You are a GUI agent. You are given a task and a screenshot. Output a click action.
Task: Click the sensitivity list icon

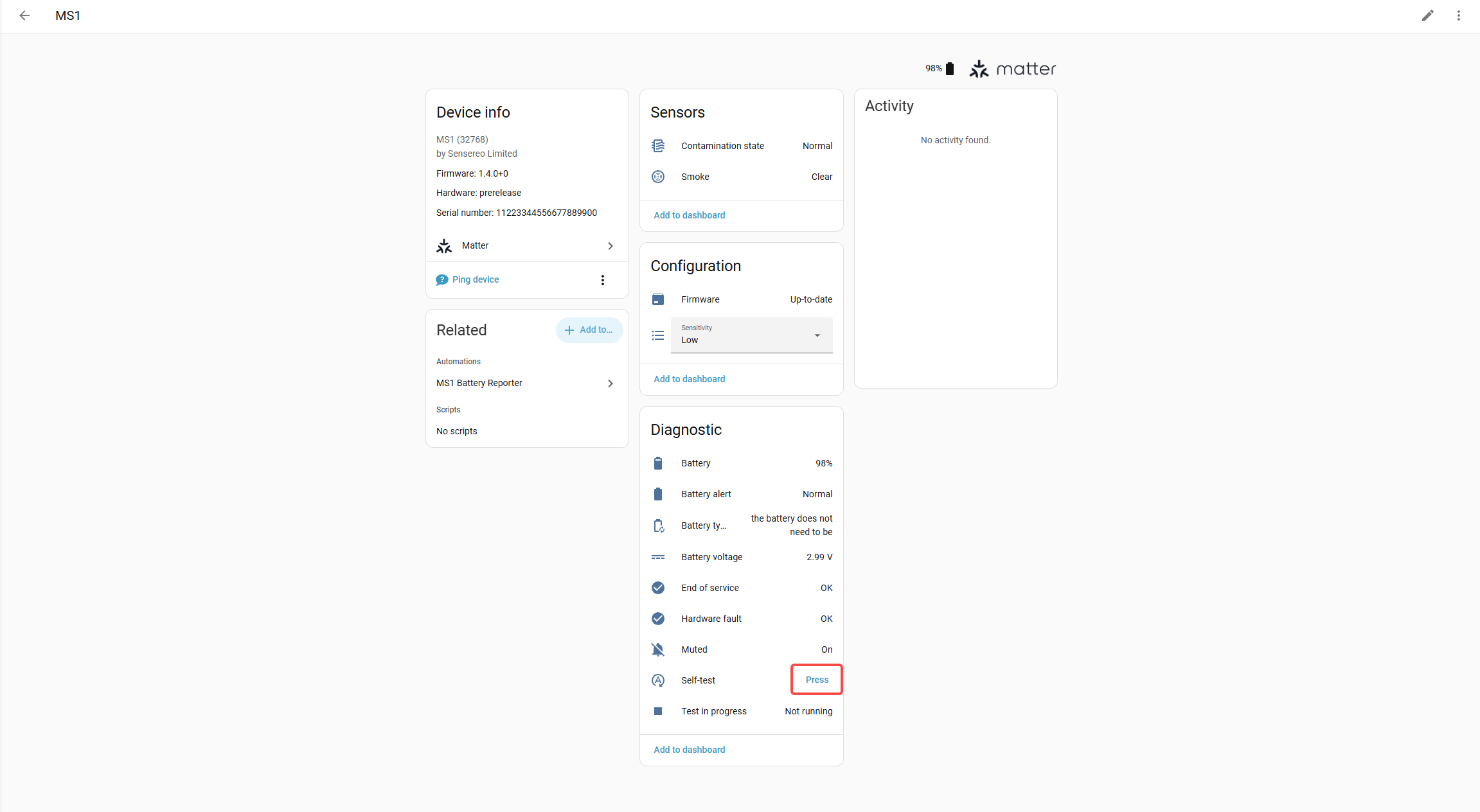658,335
